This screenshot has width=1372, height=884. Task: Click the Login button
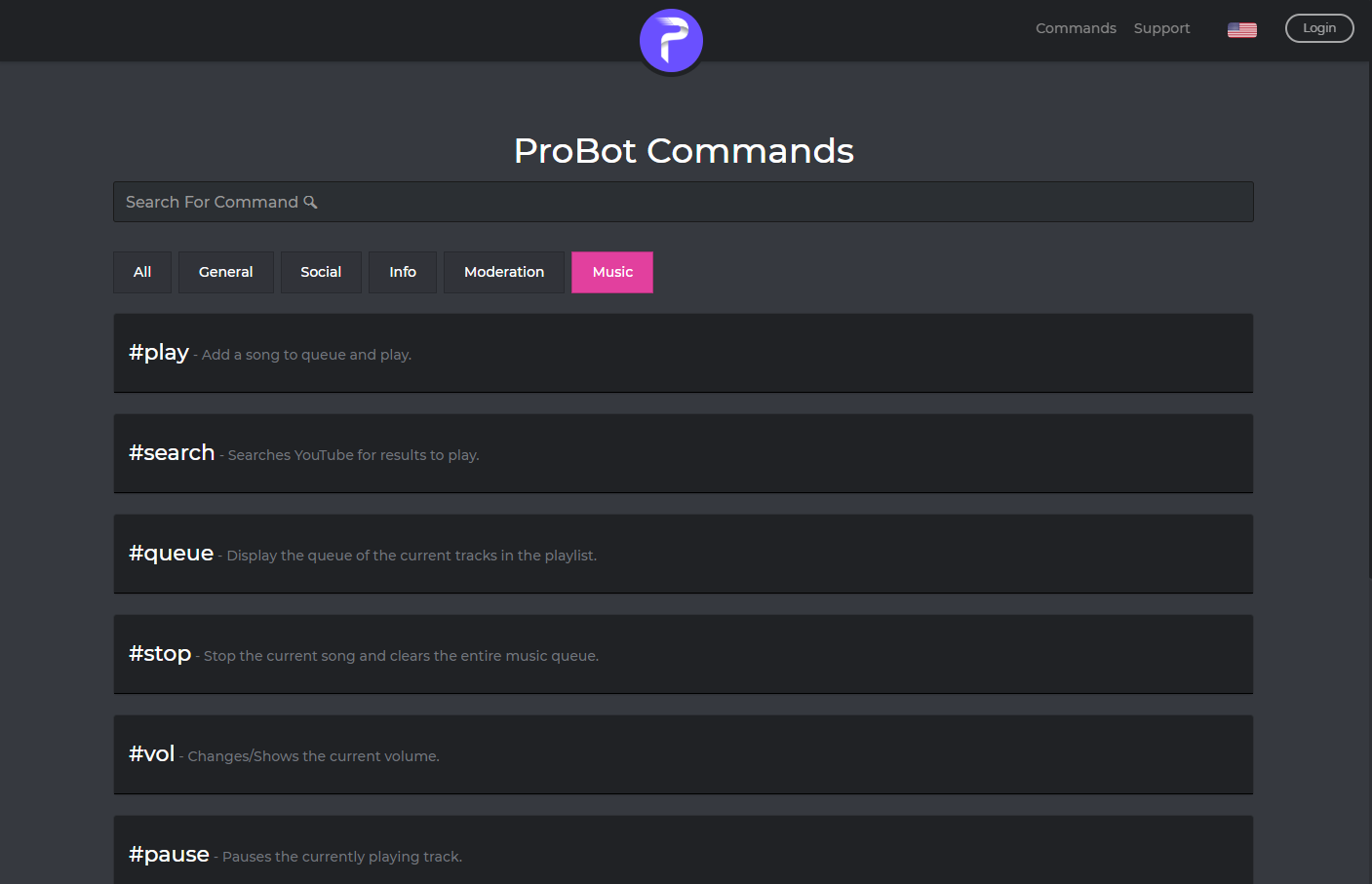[1319, 28]
